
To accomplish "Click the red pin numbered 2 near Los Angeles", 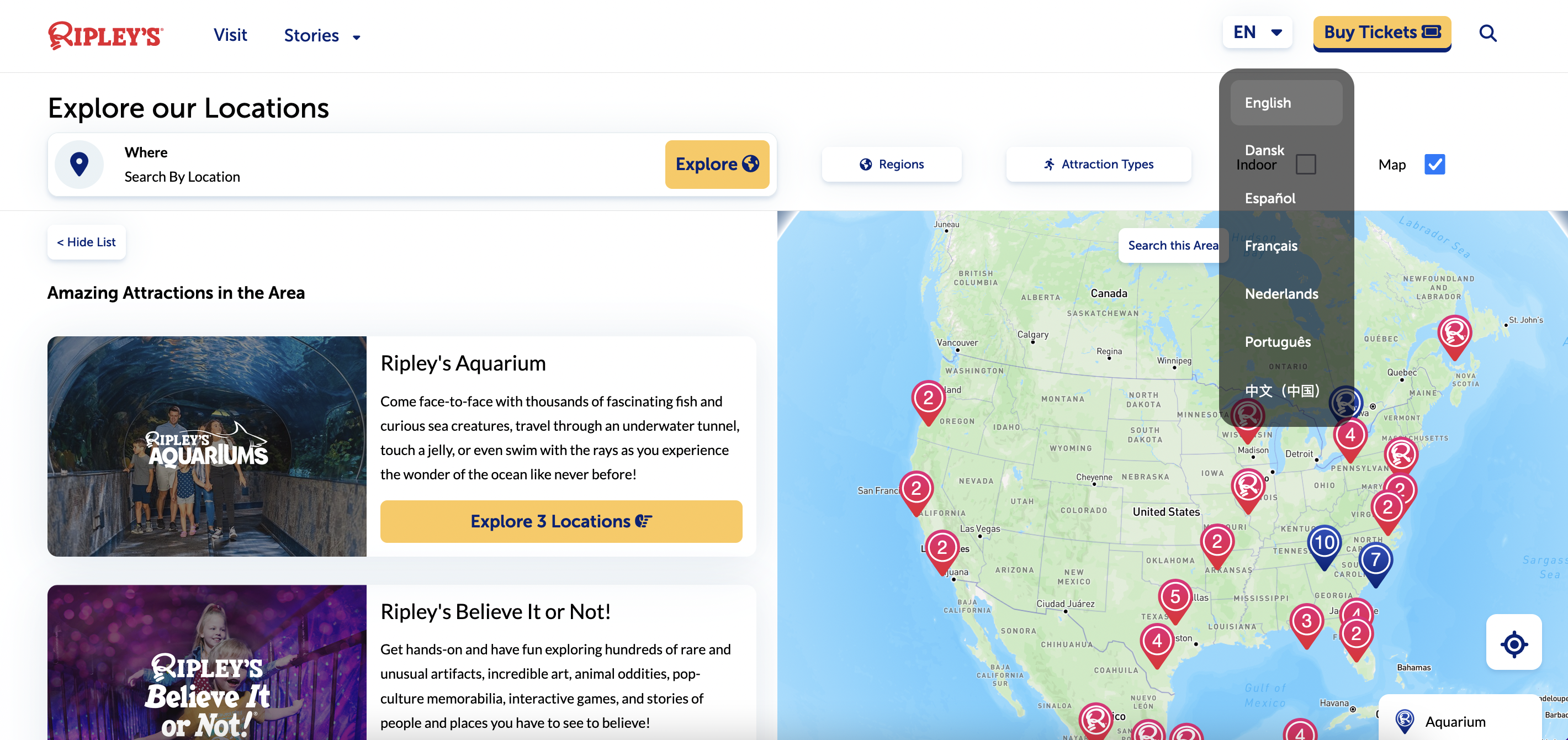I will click(x=942, y=551).
